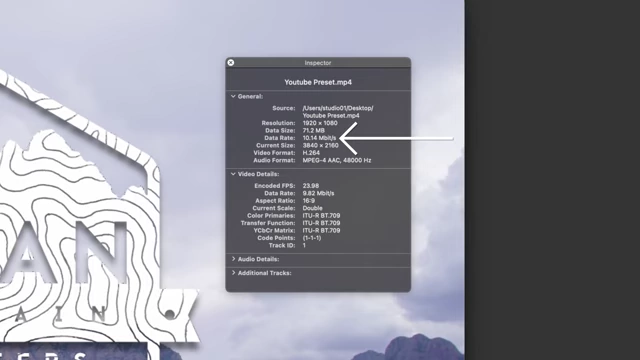Select the Audio Format MPEG-4 AAC value
The height and width of the screenshot is (360, 640).
pos(337,160)
